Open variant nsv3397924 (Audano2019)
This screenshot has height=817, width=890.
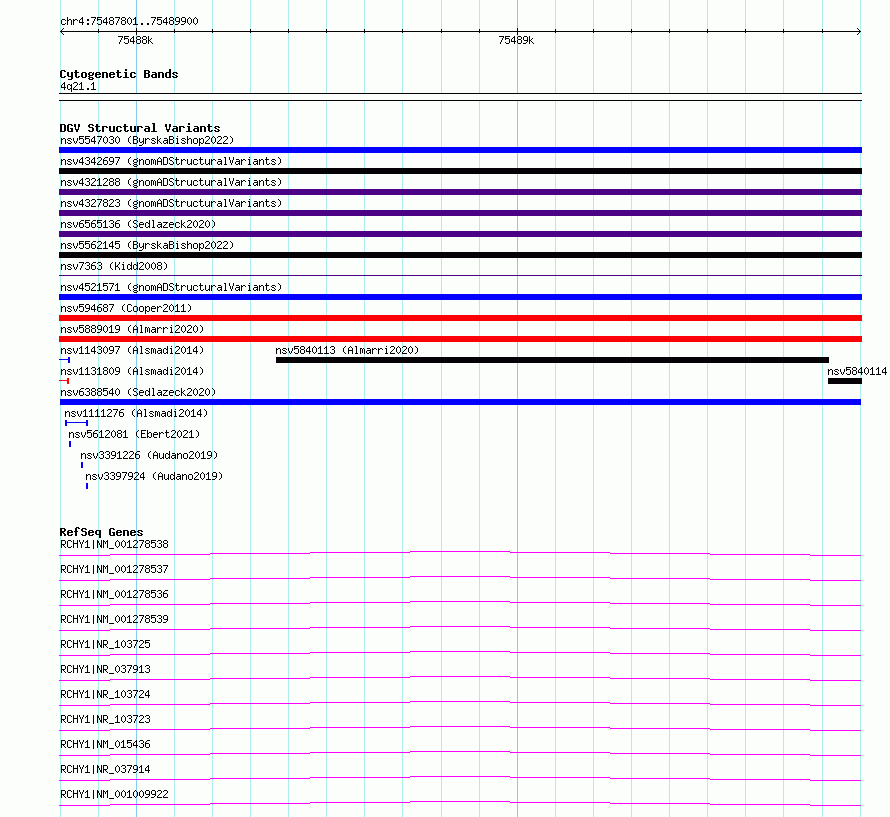point(154,476)
